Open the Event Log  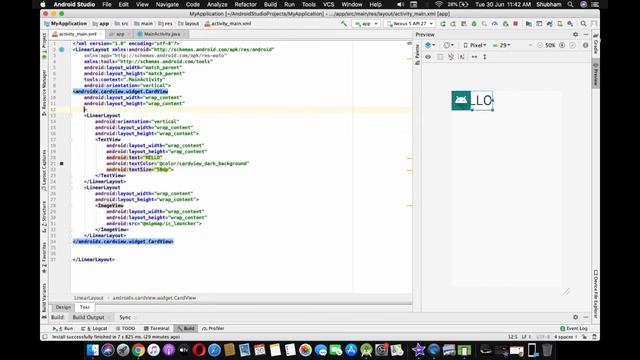(x=574, y=328)
